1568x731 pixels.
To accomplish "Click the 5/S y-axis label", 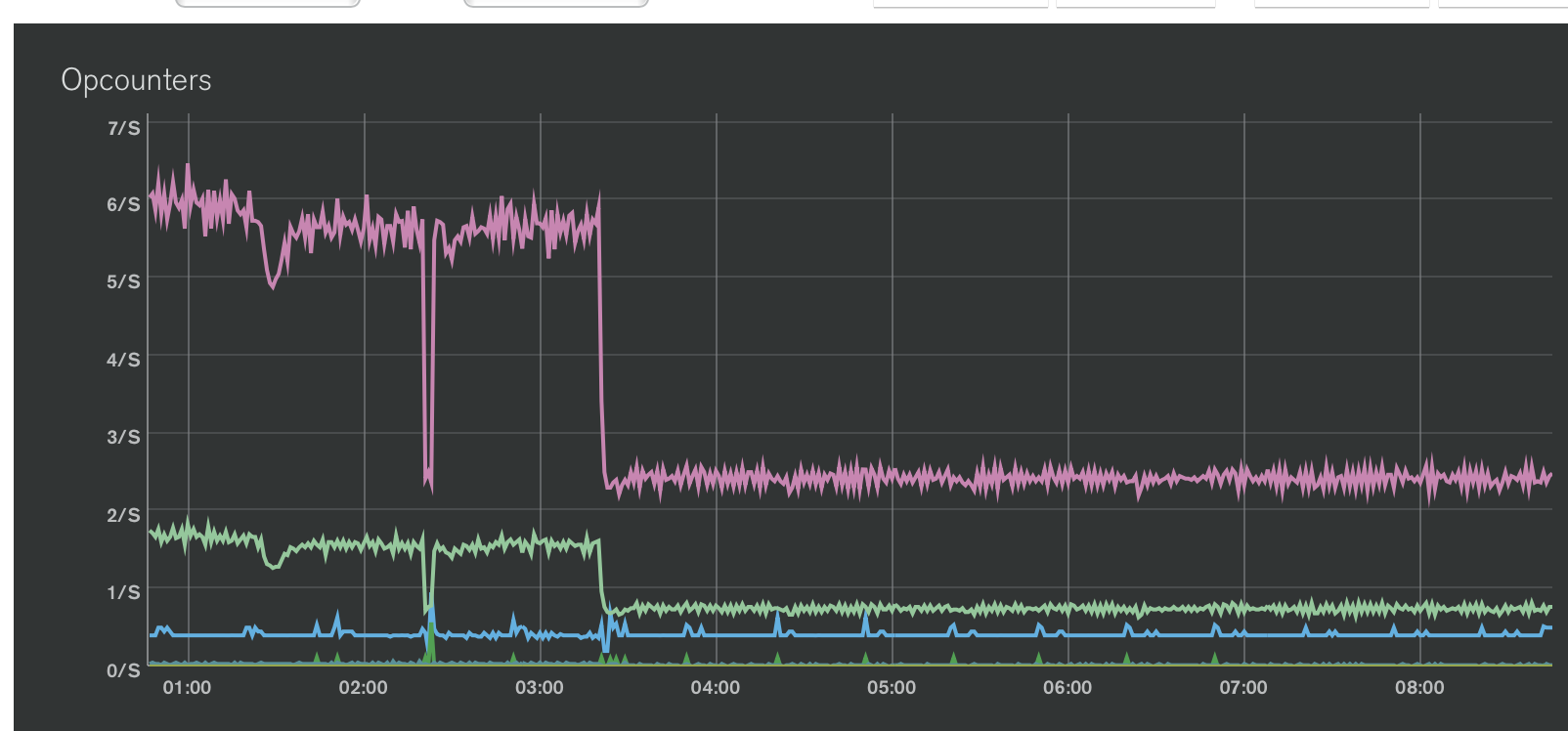I will point(123,281).
